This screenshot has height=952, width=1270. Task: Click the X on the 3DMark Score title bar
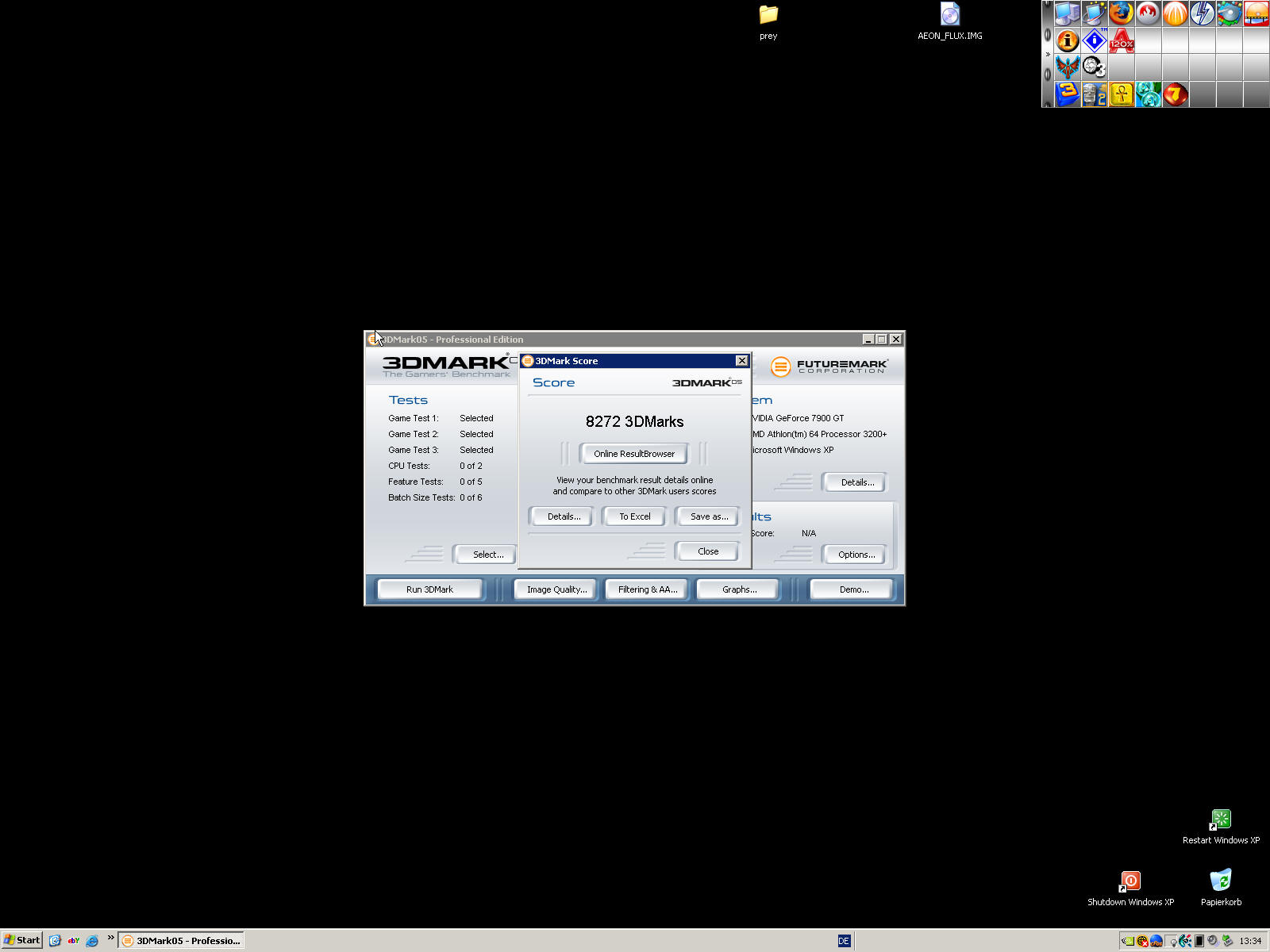742,361
